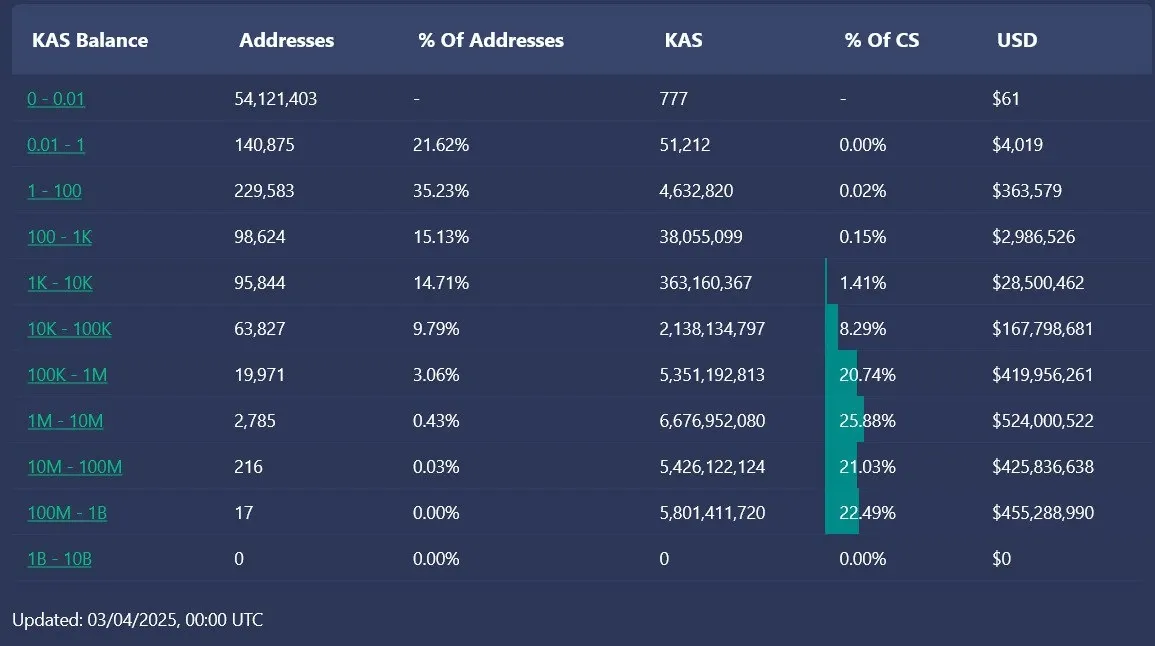Select the address count 63,827
1155x646 pixels.
click(260, 329)
